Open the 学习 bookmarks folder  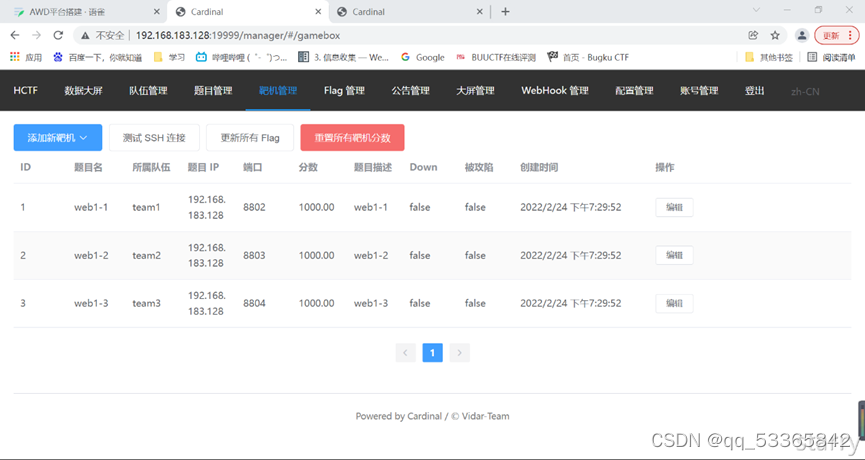click(169, 57)
